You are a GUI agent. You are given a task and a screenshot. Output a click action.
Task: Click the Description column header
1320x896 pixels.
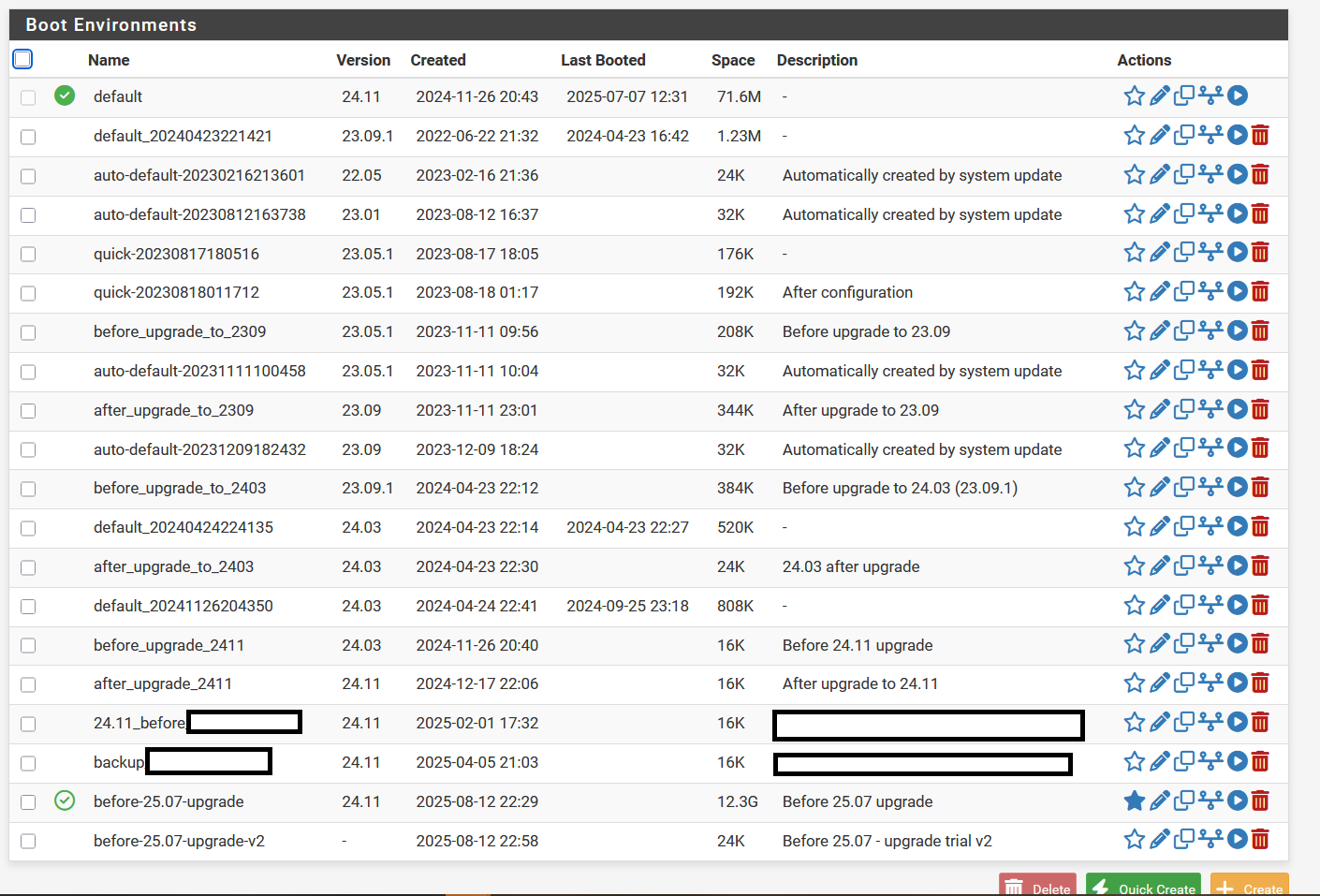pyautogui.click(x=817, y=60)
